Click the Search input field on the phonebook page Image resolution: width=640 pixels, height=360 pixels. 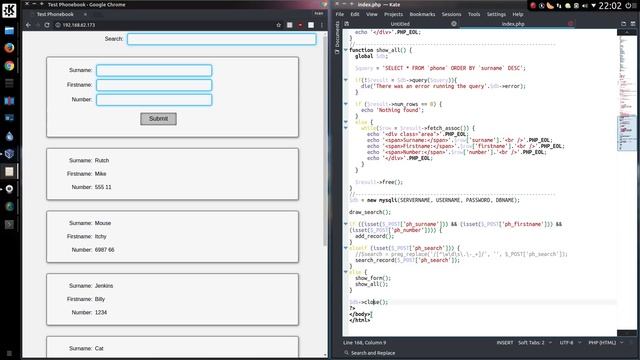[222, 39]
